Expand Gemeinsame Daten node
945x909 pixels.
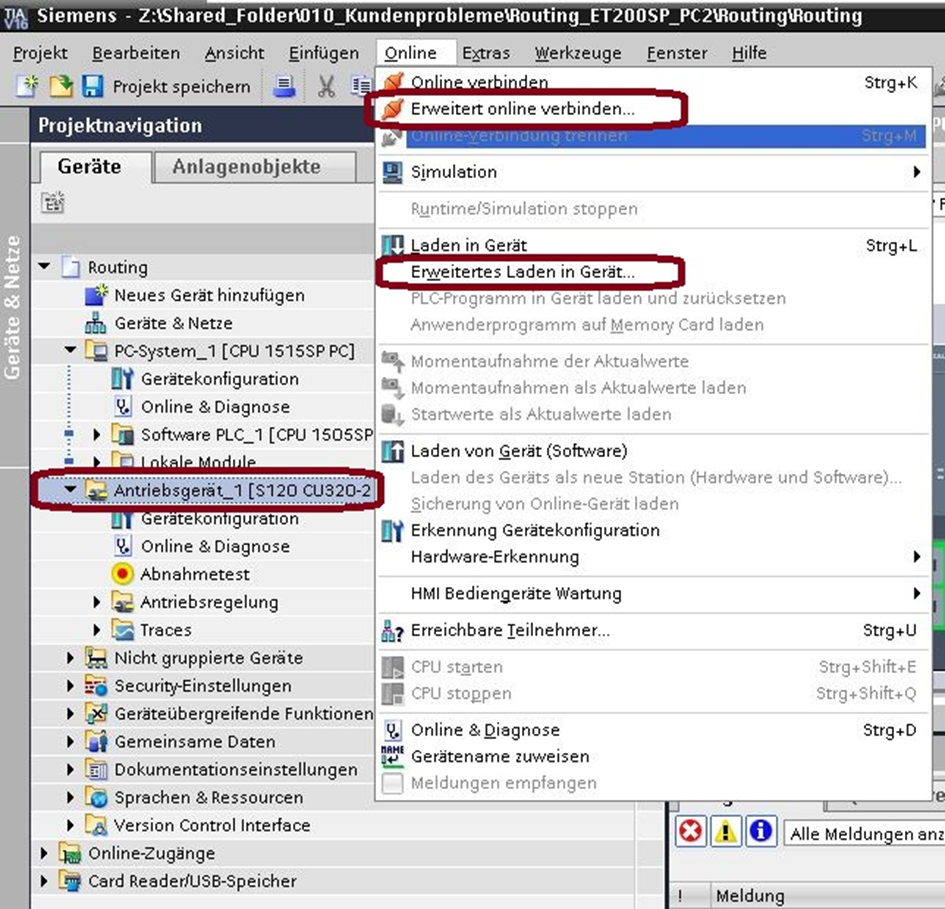[x=71, y=741]
